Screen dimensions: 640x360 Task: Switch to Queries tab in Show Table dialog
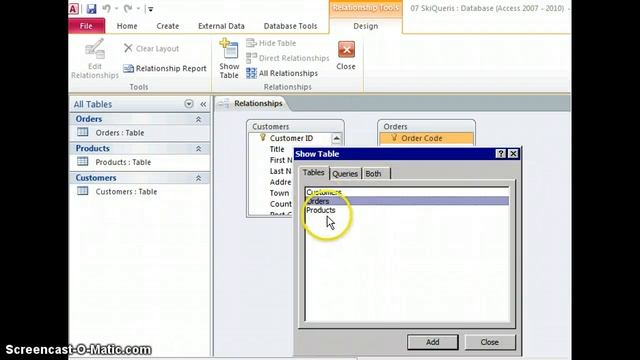pos(345,174)
